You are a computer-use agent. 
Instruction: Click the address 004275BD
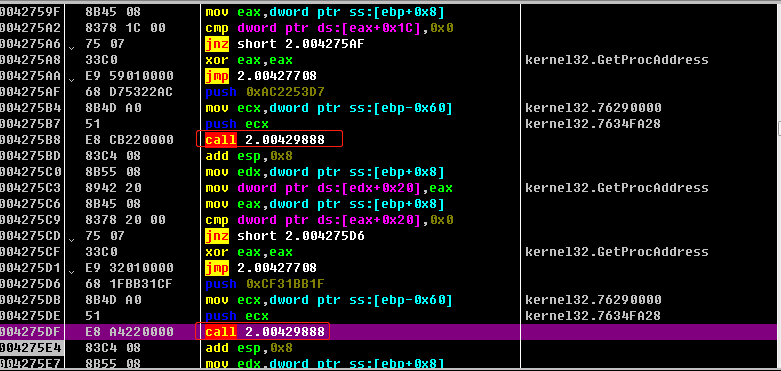[x=29, y=156]
